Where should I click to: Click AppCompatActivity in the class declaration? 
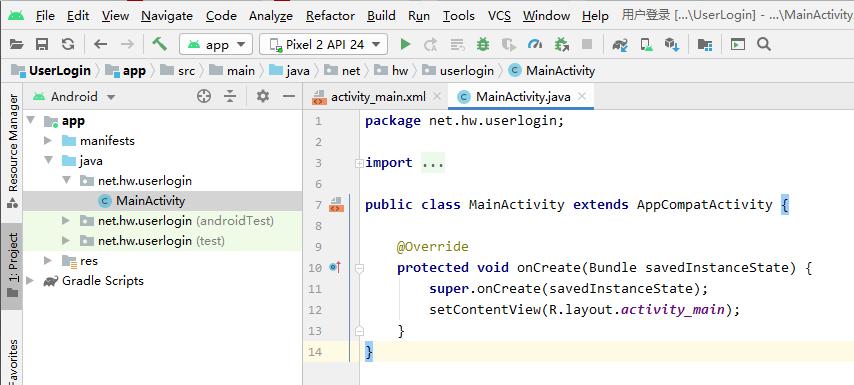click(x=705, y=205)
